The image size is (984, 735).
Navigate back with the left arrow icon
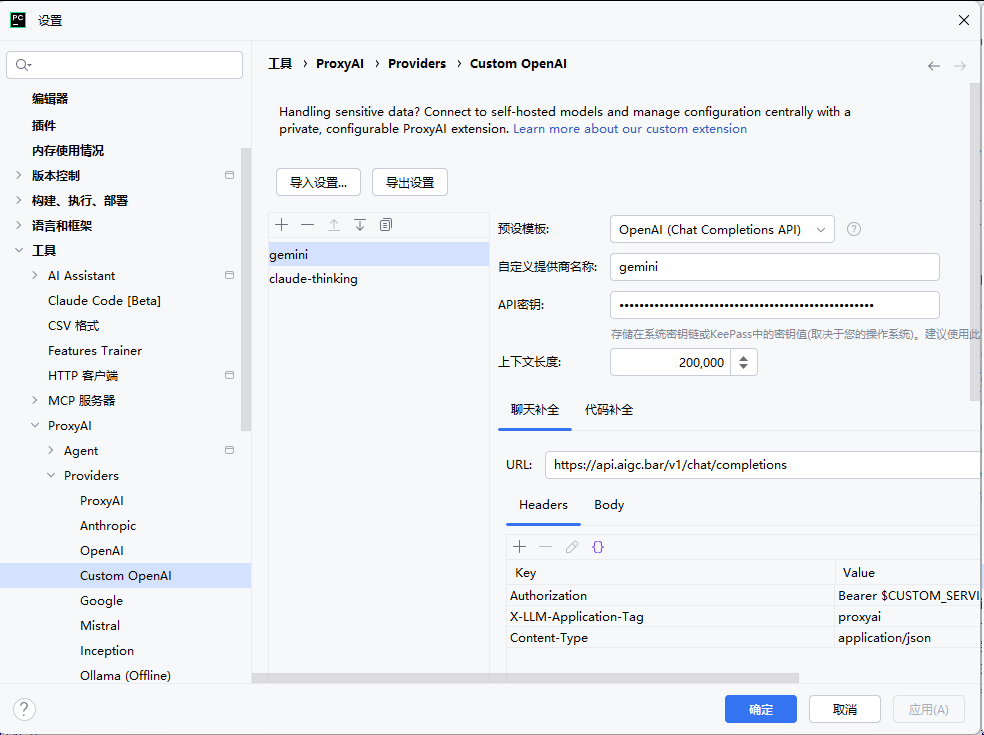[934, 66]
